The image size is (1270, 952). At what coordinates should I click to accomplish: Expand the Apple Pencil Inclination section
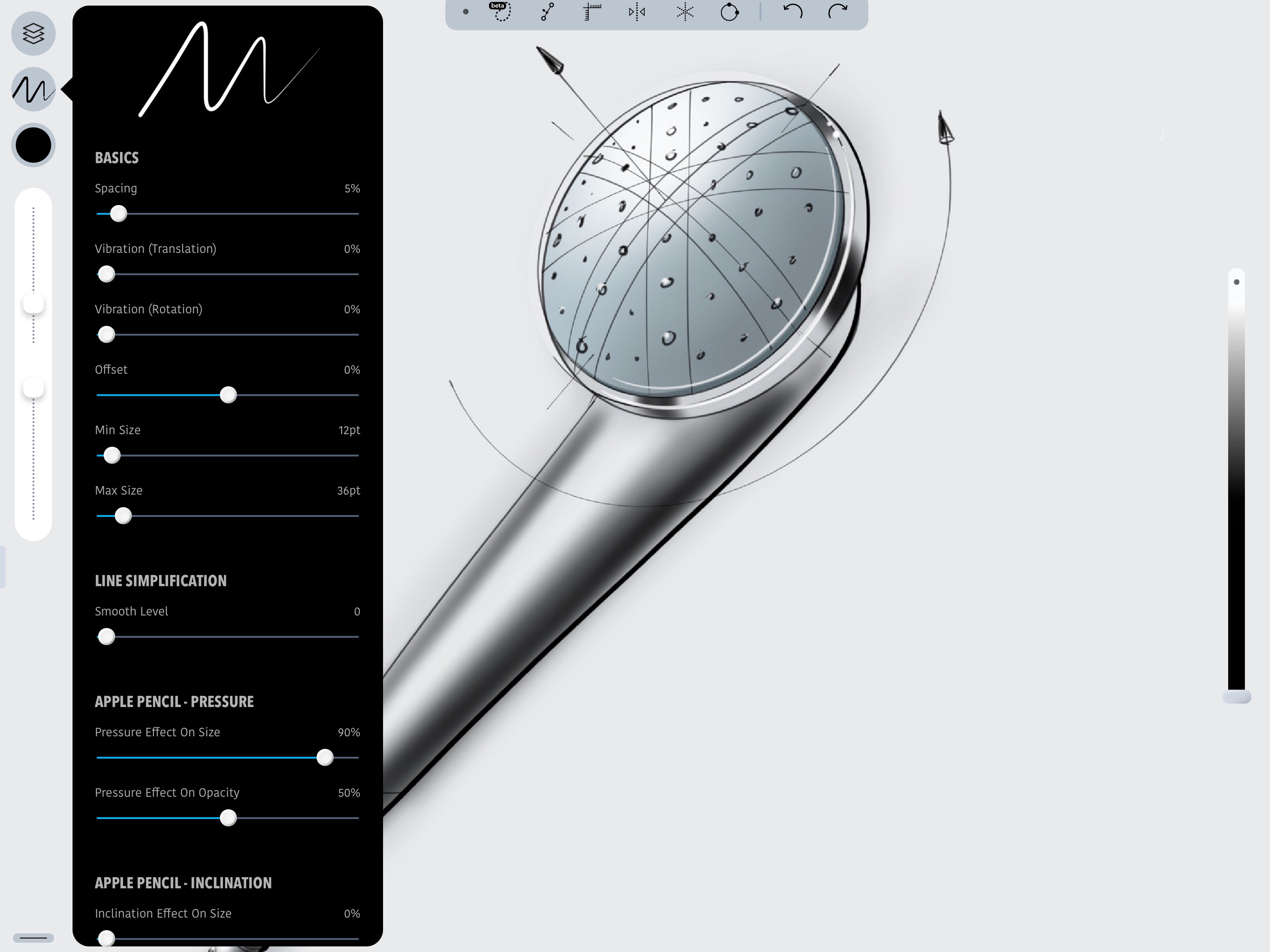pos(183,882)
